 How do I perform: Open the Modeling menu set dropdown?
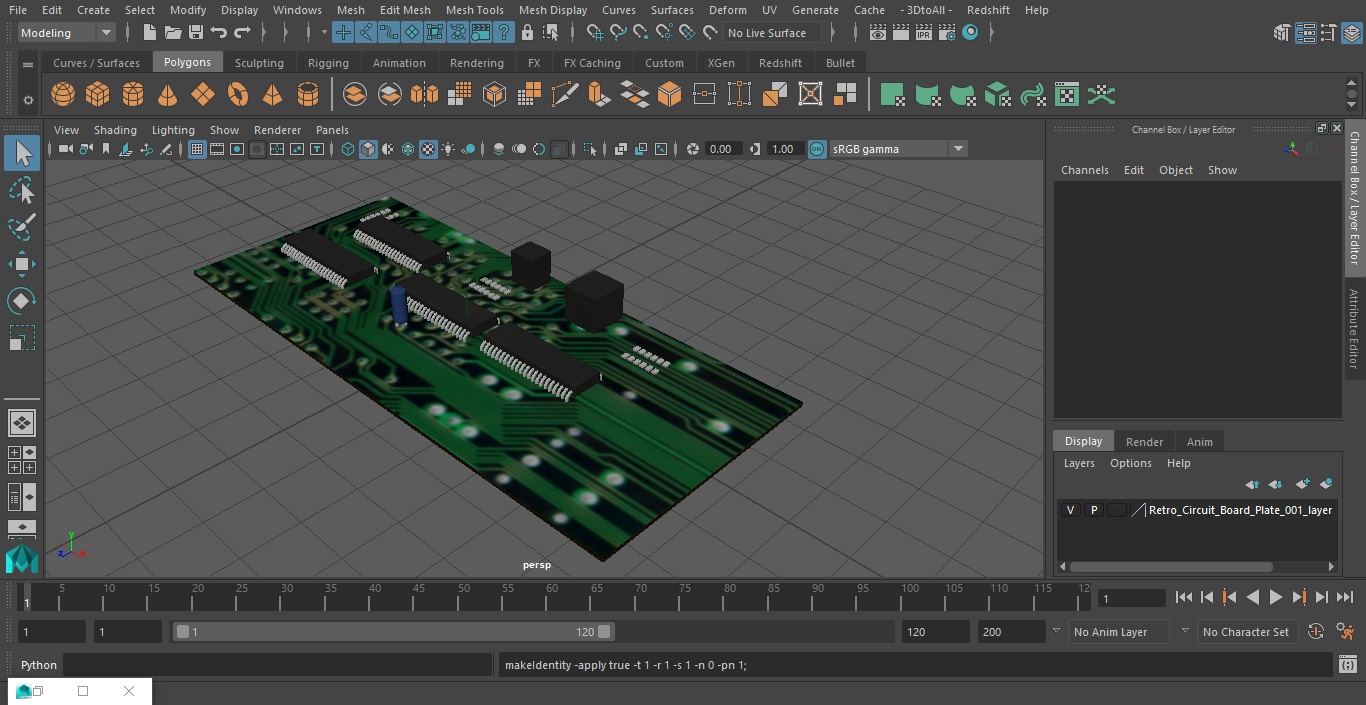click(x=66, y=33)
